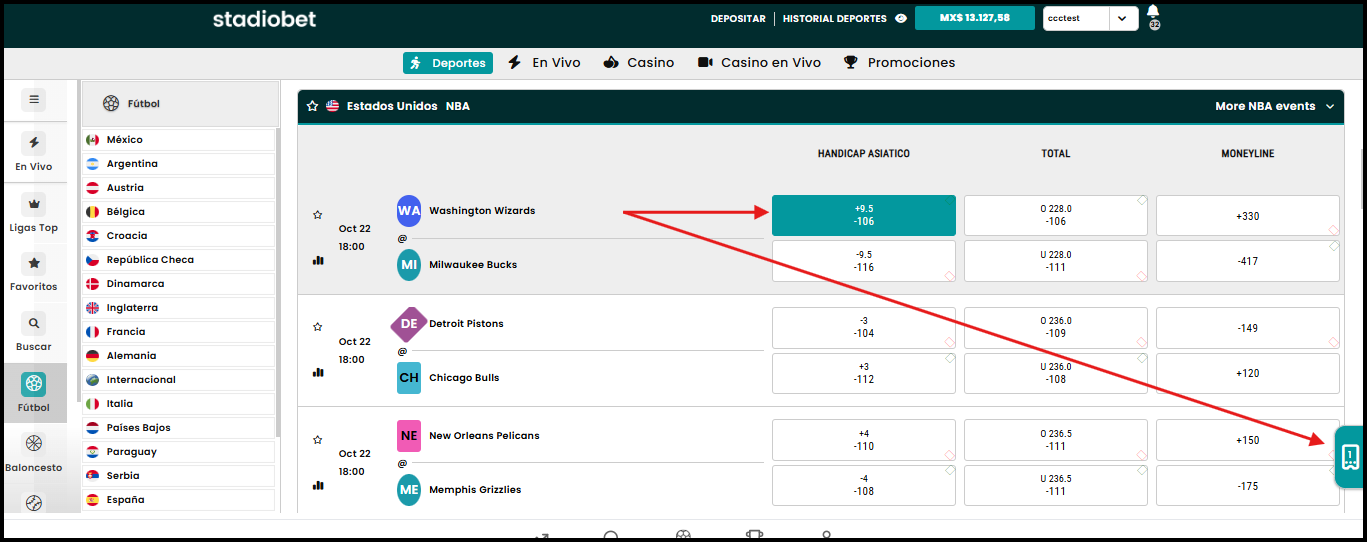The height and width of the screenshot is (542, 1367).
Task: Open stats chart for Pistons vs Bulls
Action: pos(318,372)
